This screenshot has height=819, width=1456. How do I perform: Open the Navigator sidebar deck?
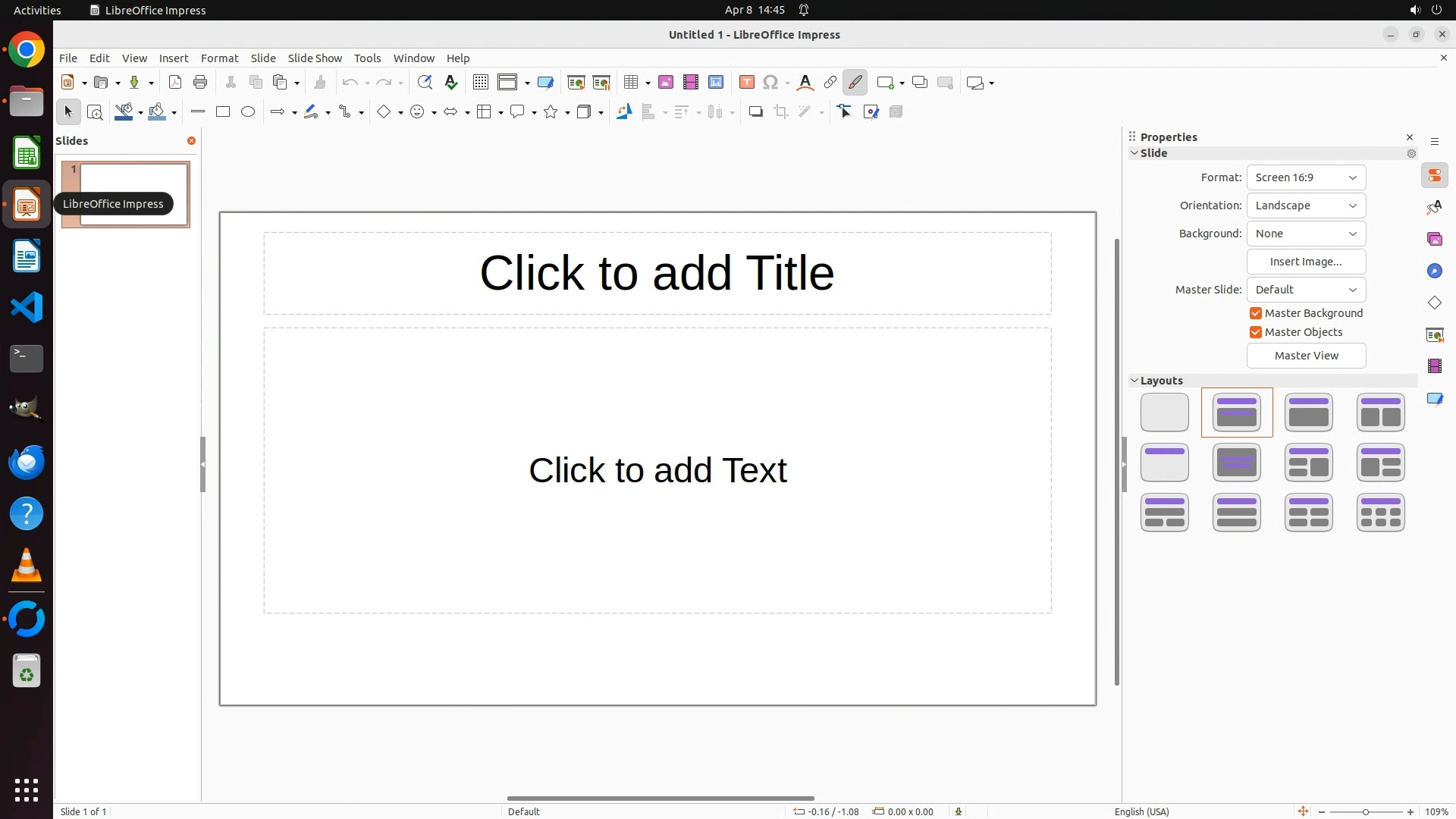(1435, 271)
